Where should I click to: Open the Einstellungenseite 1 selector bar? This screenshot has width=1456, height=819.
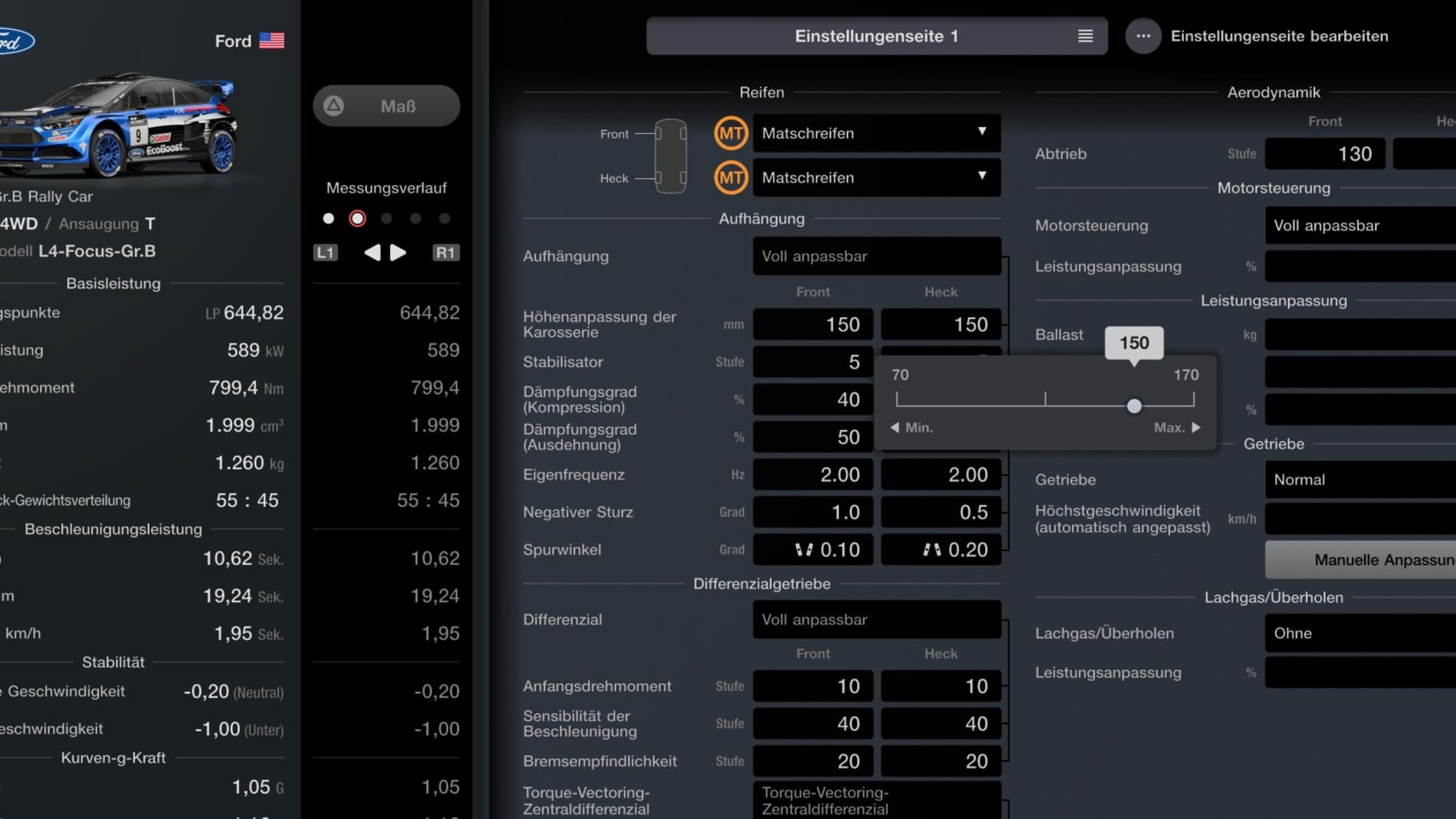point(876,36)
